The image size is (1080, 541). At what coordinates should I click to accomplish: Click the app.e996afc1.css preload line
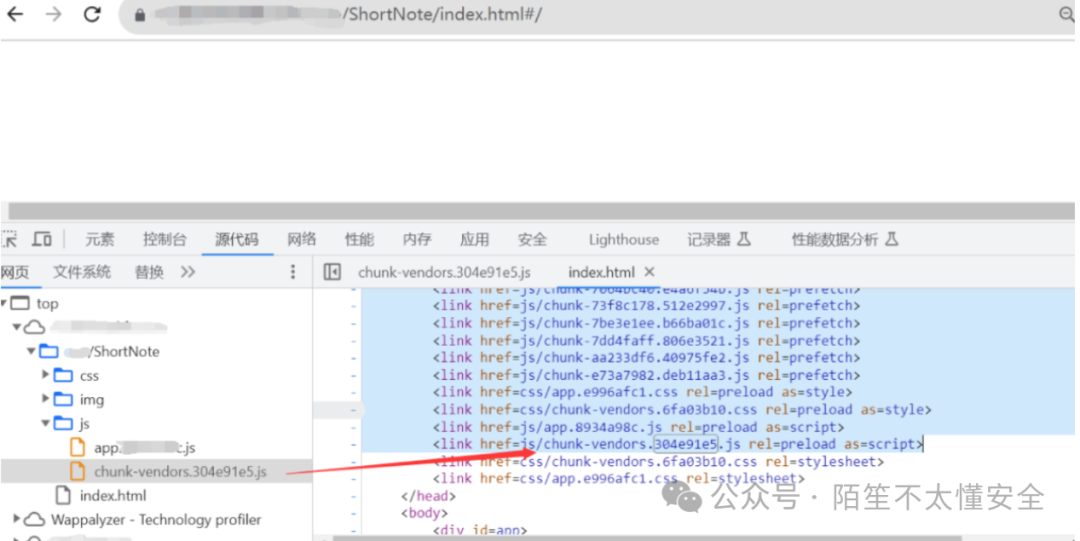click(x=643, y=392)
